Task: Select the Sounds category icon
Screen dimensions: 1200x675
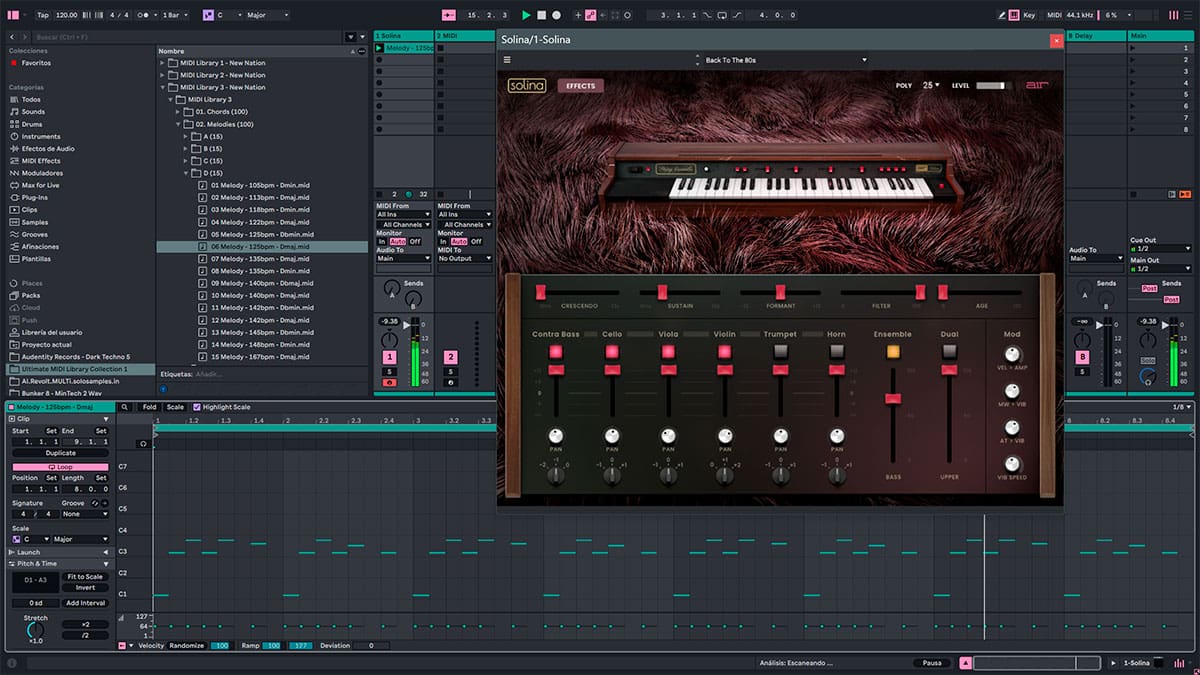Action: point(13,112)
